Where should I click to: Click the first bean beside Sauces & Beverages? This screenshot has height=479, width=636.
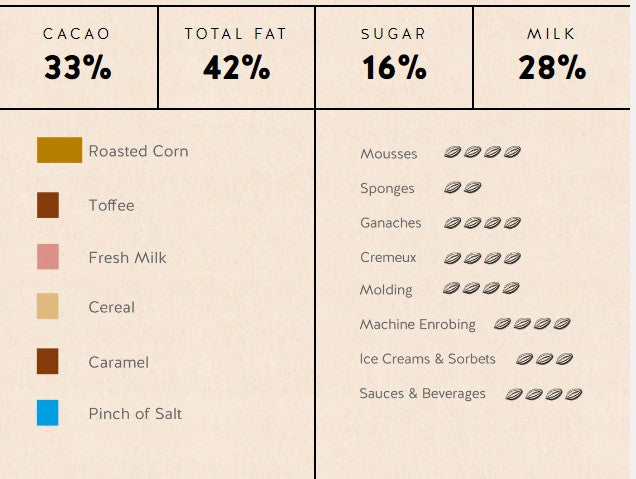[x=514, y=394]
